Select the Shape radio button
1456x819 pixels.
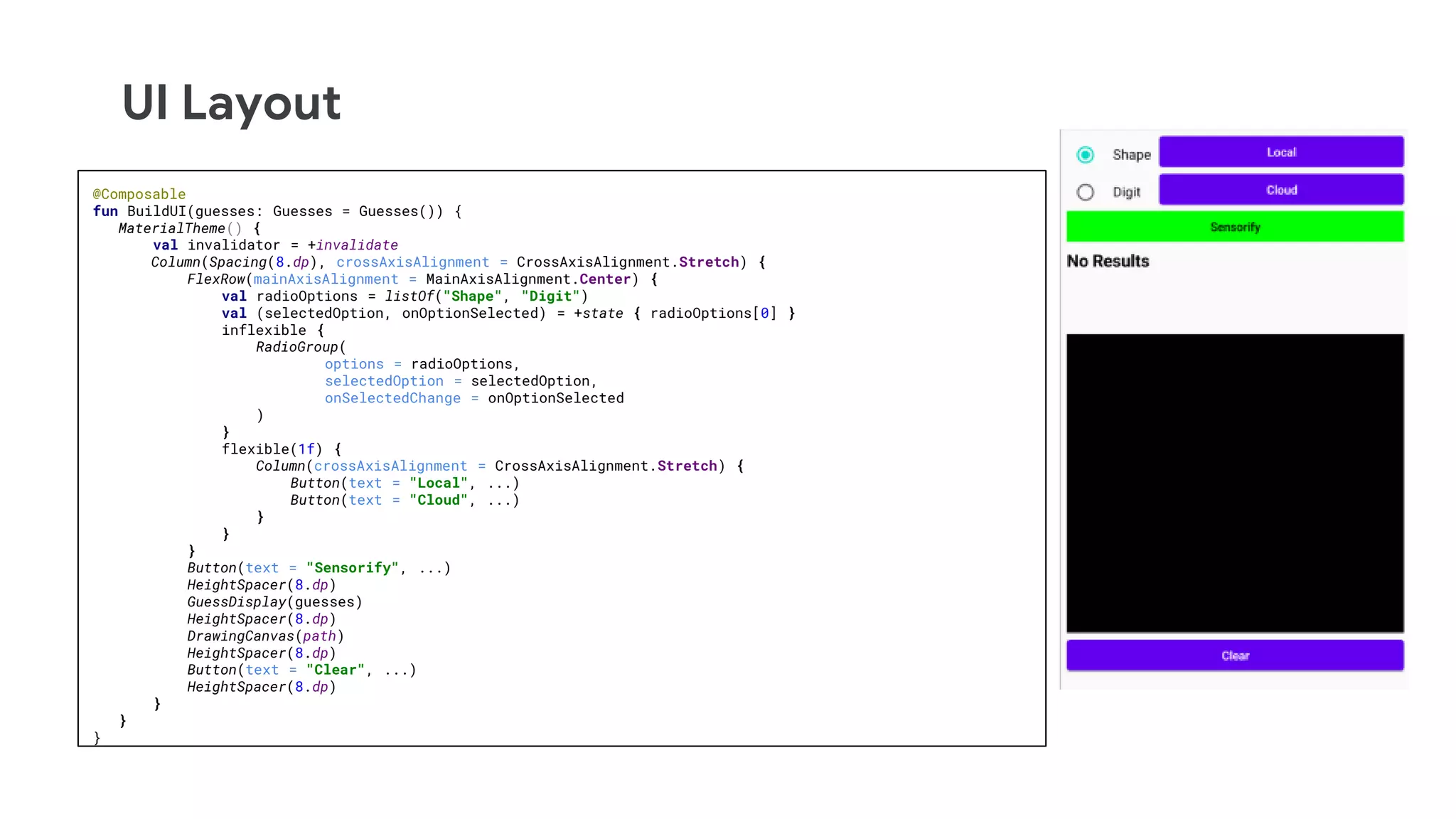pos(1085,155)
